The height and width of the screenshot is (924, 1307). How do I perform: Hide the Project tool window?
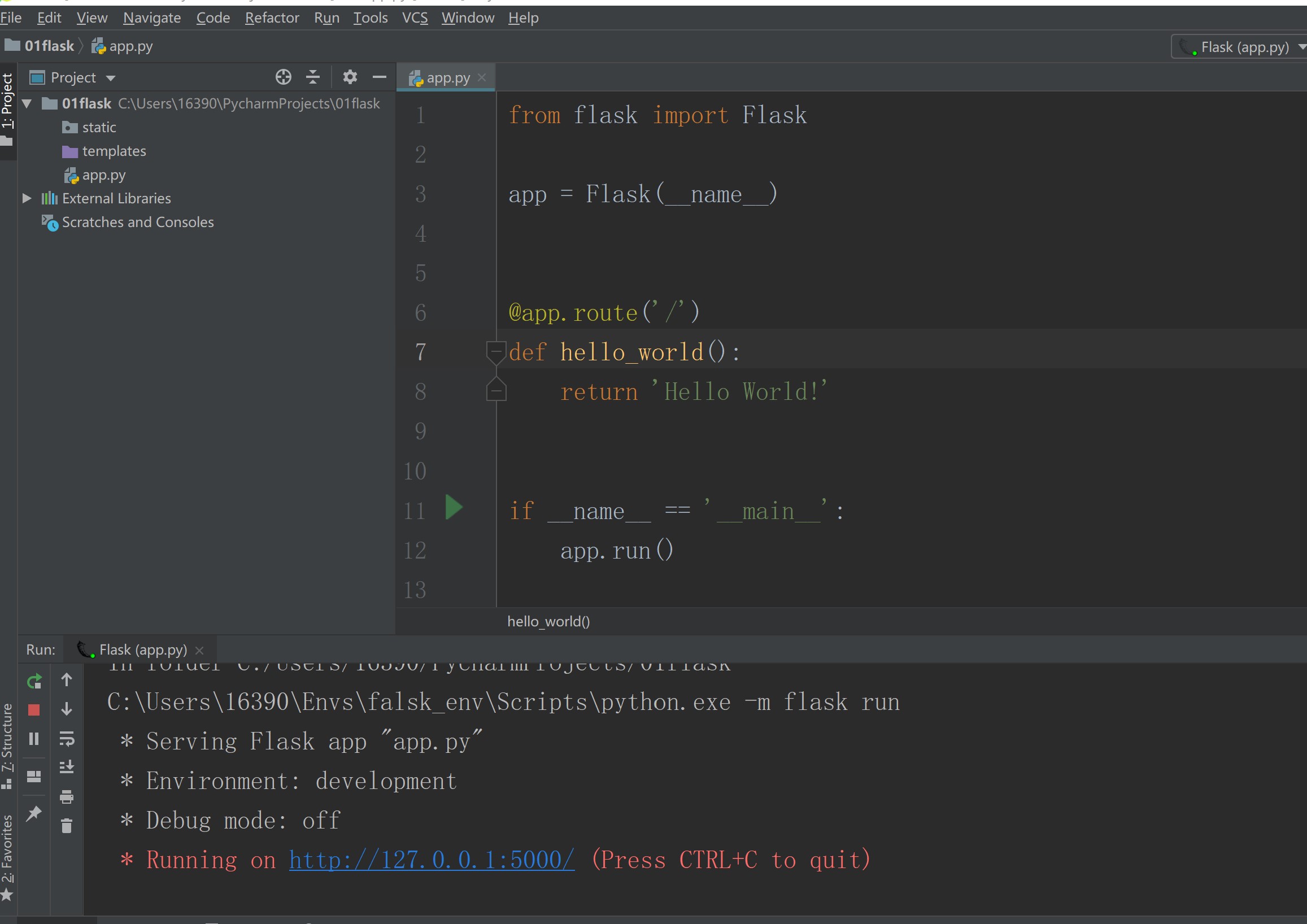pyautogui.click(x=380, y=77)
